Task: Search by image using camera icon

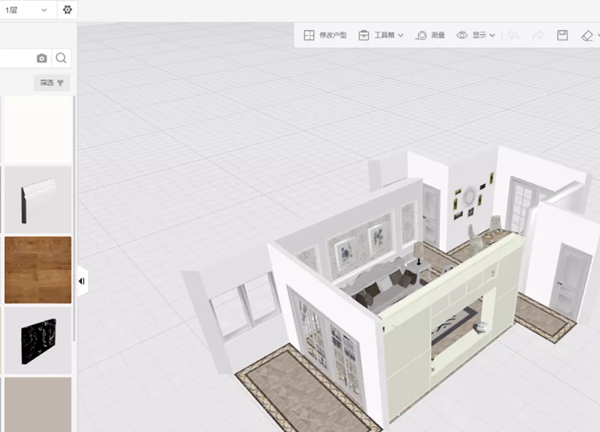Action: click(42, 58)
